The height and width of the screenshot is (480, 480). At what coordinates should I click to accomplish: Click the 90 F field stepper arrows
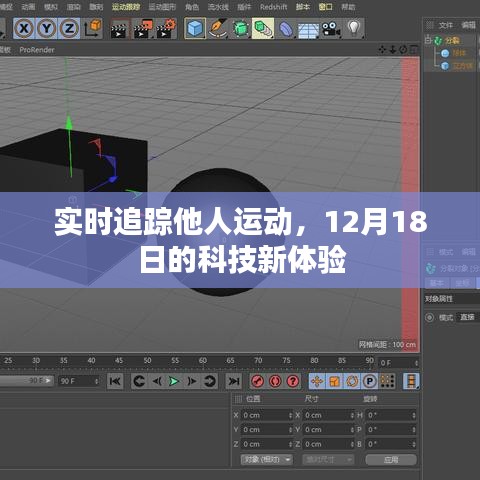97,381
